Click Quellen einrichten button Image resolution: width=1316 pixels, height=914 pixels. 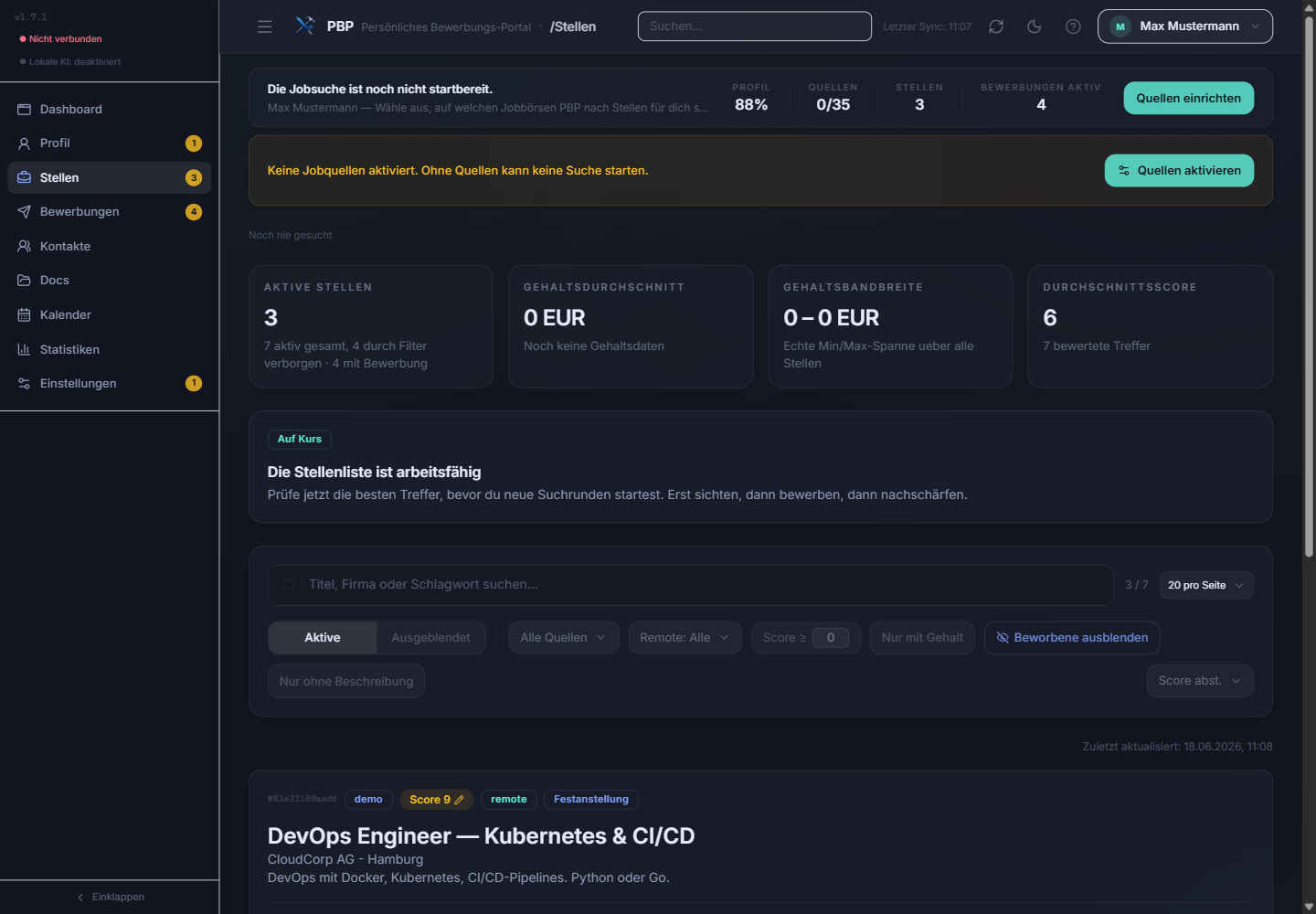(x=1188, y=98)
